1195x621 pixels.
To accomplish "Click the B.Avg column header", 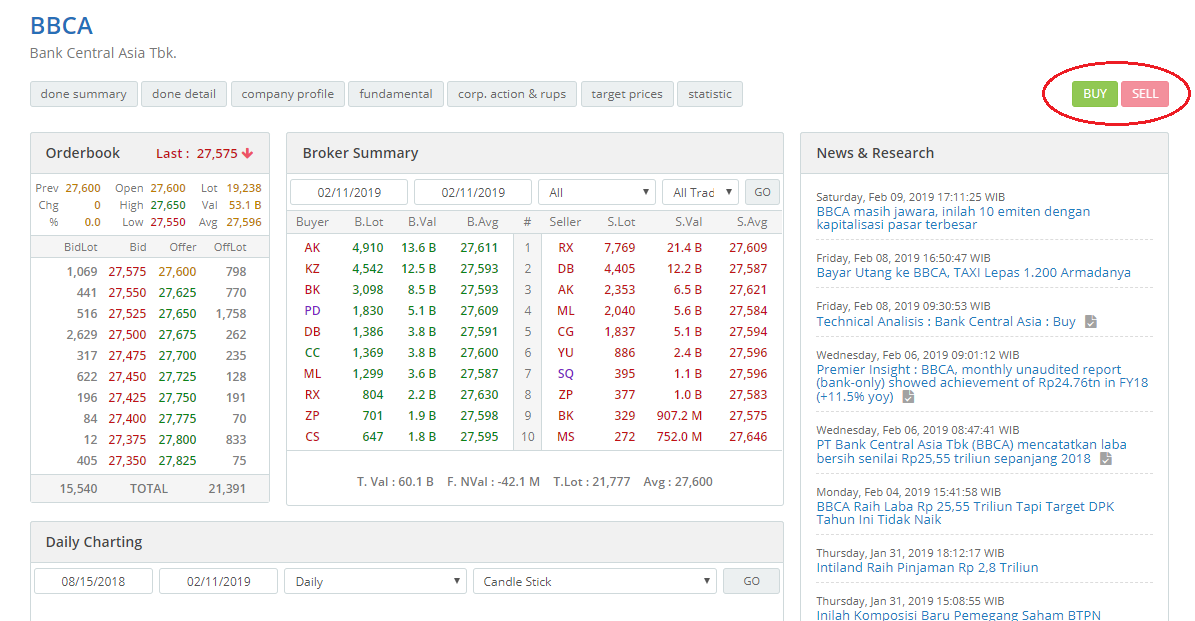I will pyautogui.click(x=482, y=222).
